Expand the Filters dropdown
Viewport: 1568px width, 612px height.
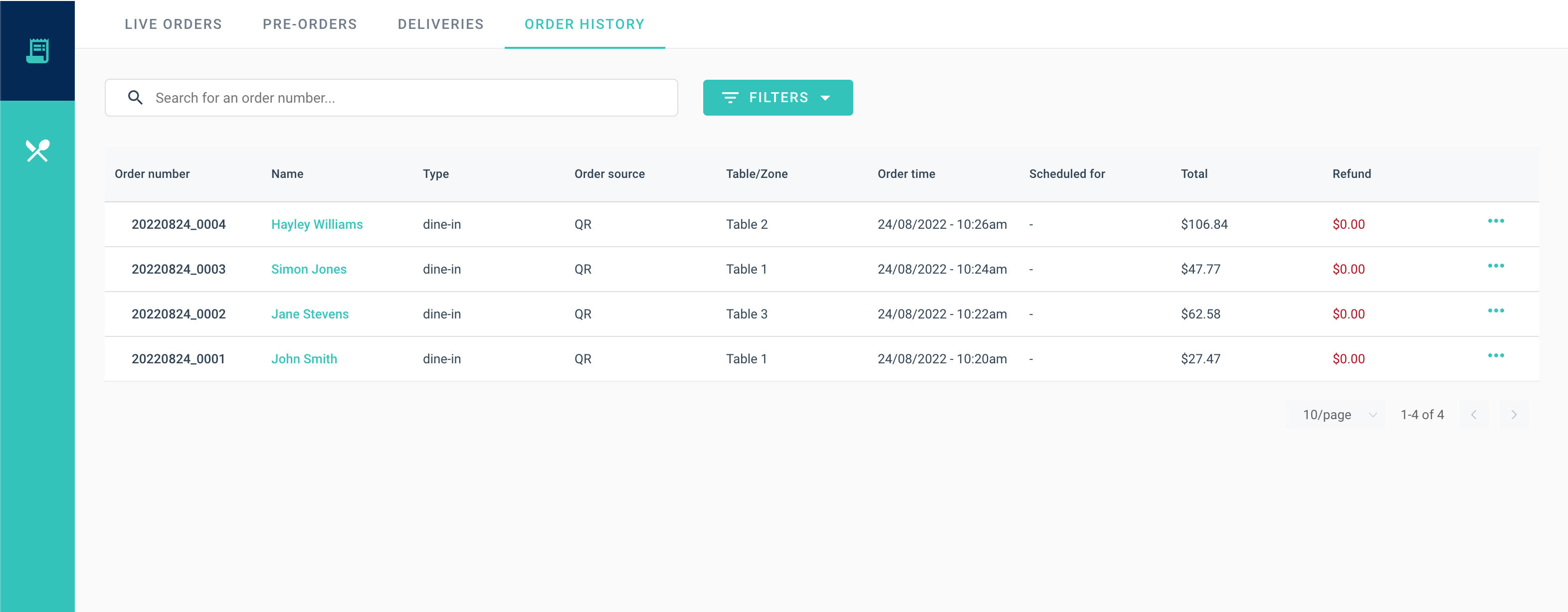(x=778, y=97)
